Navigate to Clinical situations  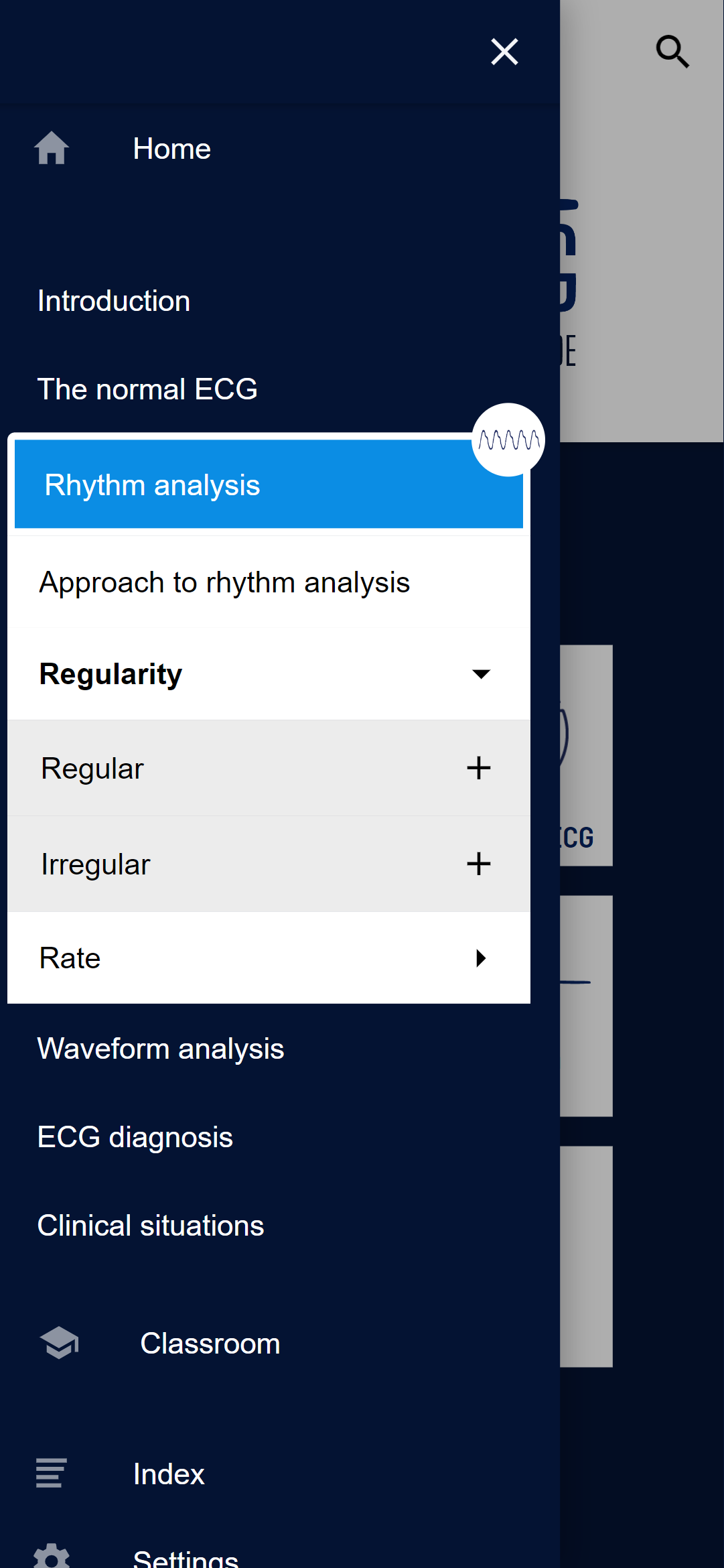pos(151,1226)
